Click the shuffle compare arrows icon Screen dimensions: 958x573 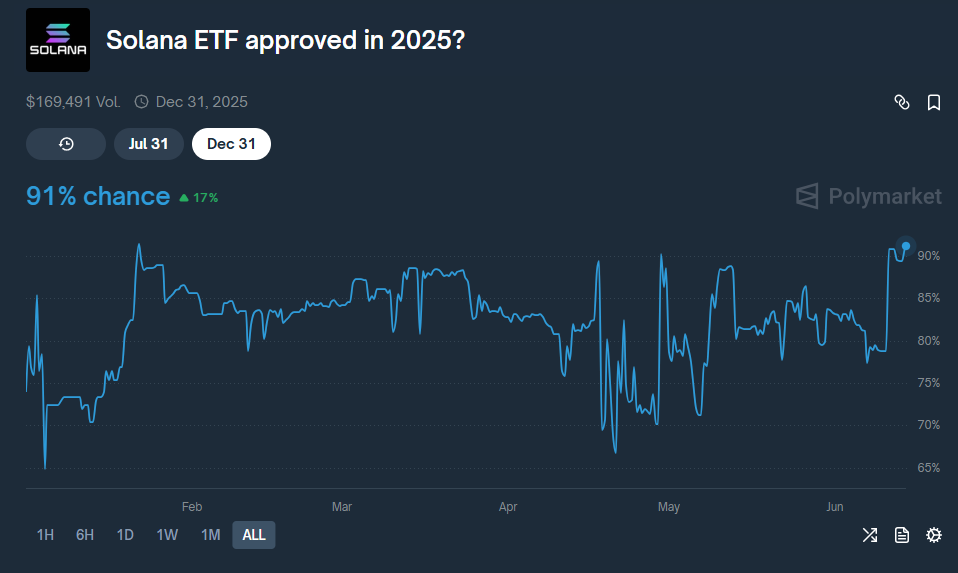870,535
